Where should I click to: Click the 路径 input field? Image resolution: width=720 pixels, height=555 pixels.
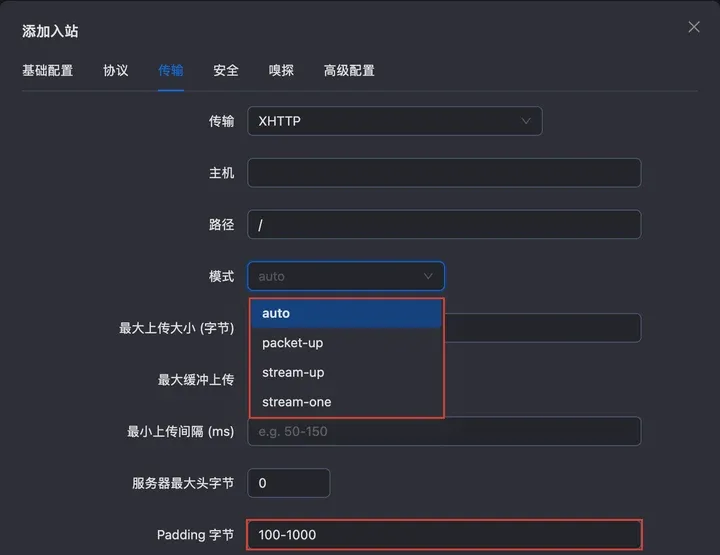(x=444, y=224)
